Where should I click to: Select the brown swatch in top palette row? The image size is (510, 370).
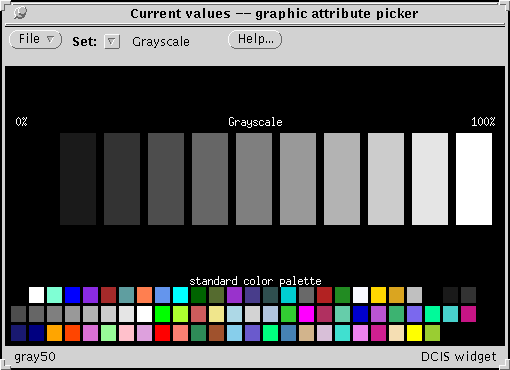(x=108, y=295)
